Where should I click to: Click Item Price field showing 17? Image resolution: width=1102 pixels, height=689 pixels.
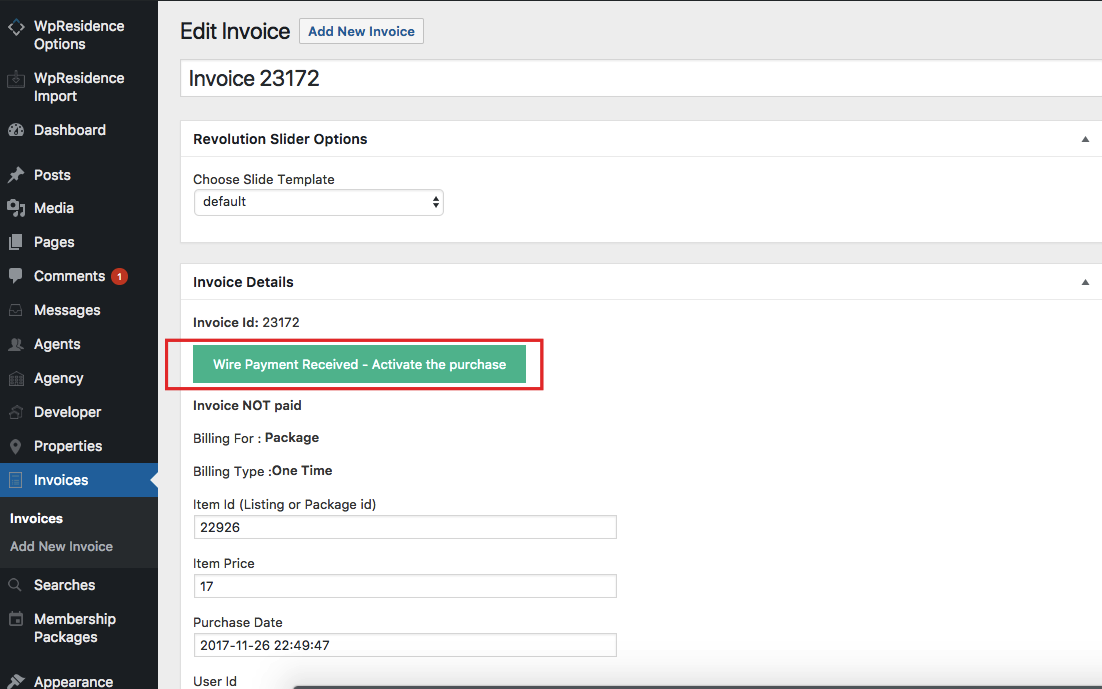pyautogui.click(x=405, y=586)
